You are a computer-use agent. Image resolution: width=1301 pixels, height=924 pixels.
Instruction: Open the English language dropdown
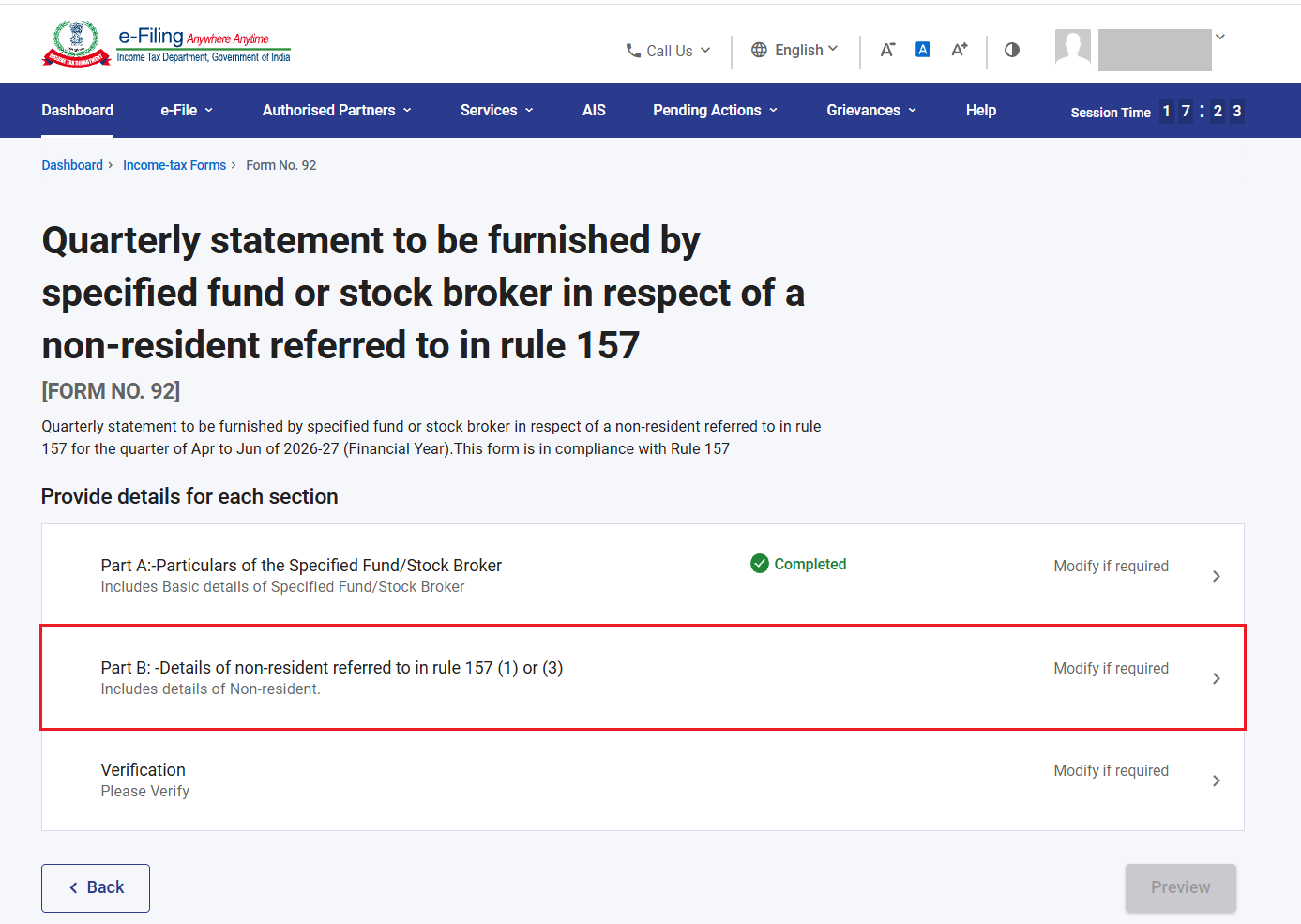(x=795, y=50)
